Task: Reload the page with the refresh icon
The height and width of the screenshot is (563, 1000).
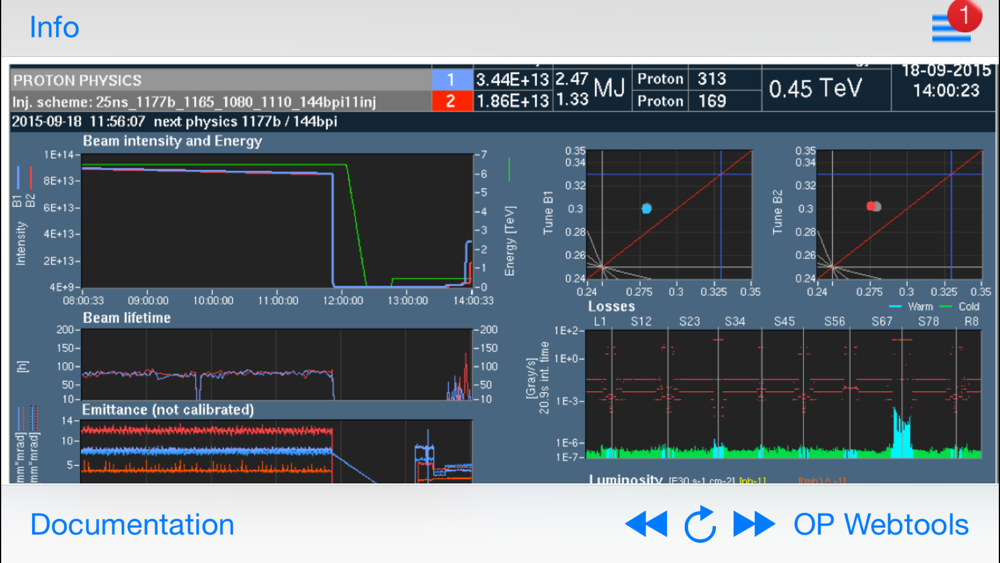Action: 700,524
